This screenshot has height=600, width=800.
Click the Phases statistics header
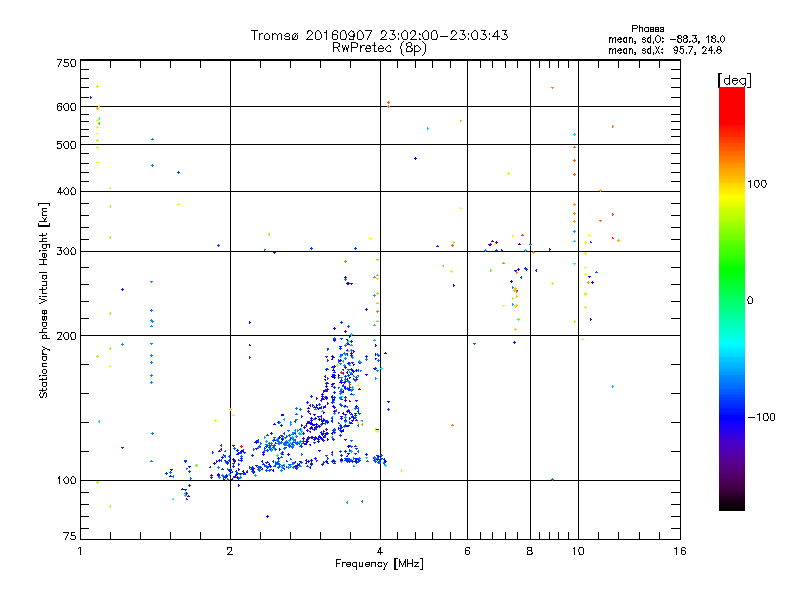[x=647, y=29]
